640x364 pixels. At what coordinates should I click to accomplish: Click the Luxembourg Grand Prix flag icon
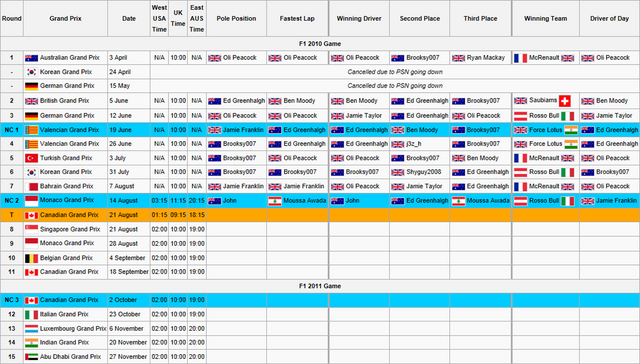(31, 329)
